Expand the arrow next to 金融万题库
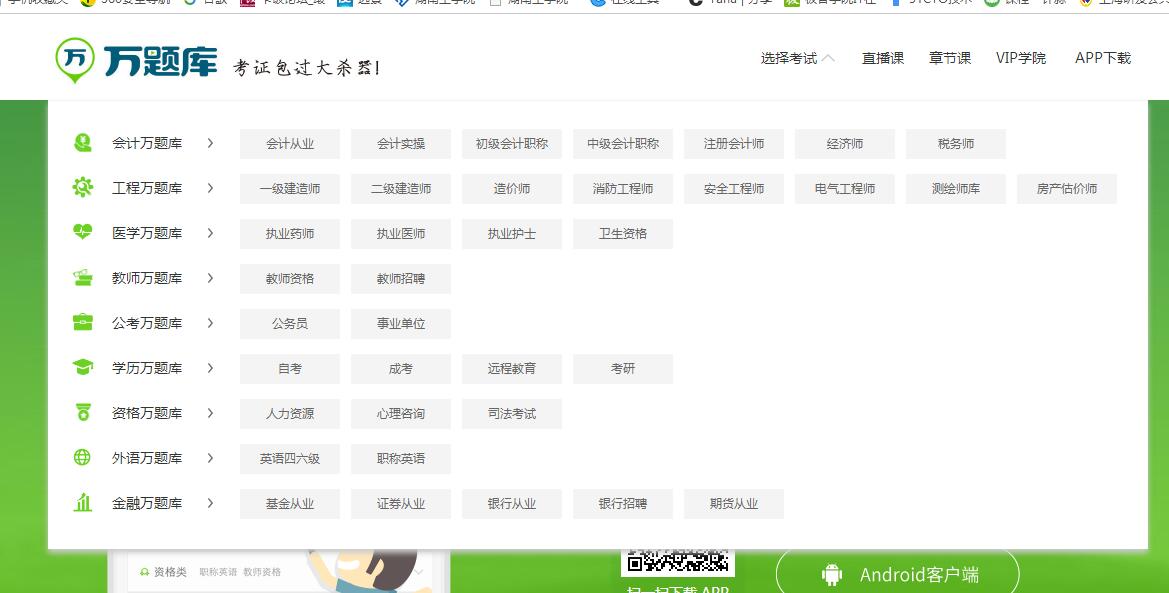 (x=210, y=503)
